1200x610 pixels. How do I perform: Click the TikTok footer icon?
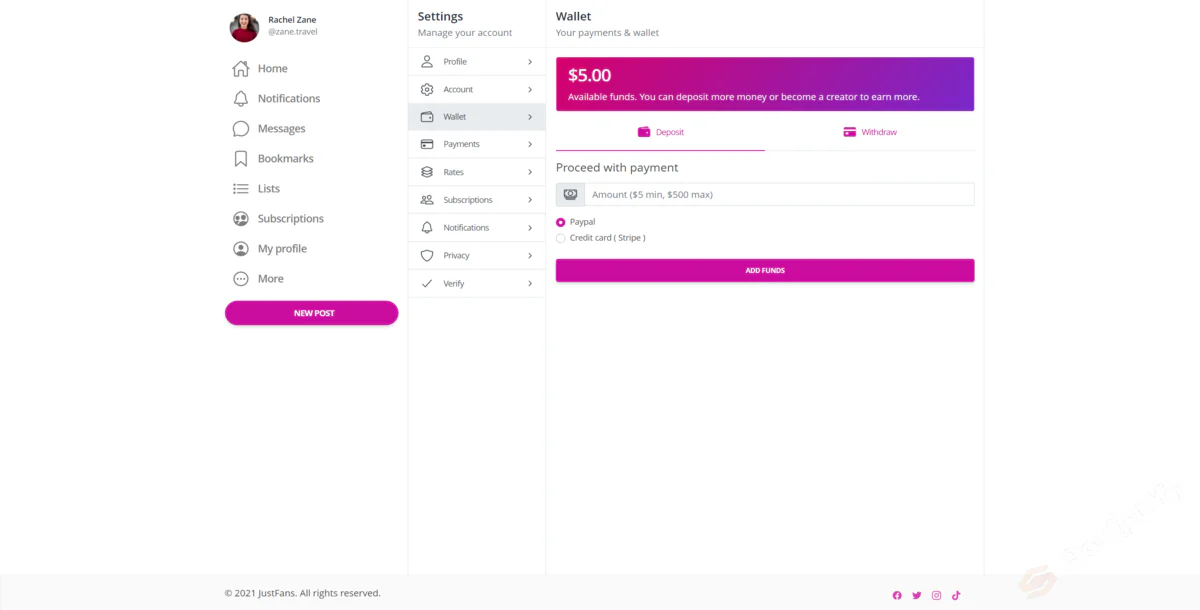956,595
